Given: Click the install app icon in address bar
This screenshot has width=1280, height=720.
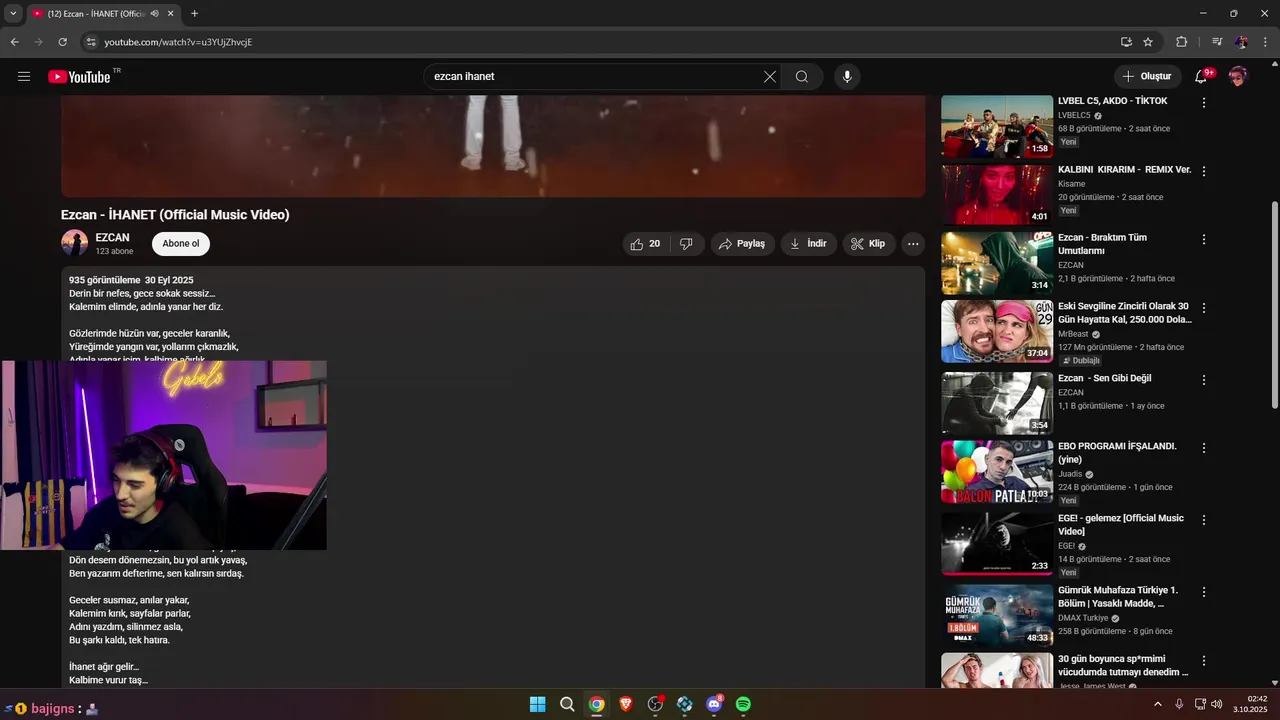Looking at the screenshot, I should click(1126, 42).
